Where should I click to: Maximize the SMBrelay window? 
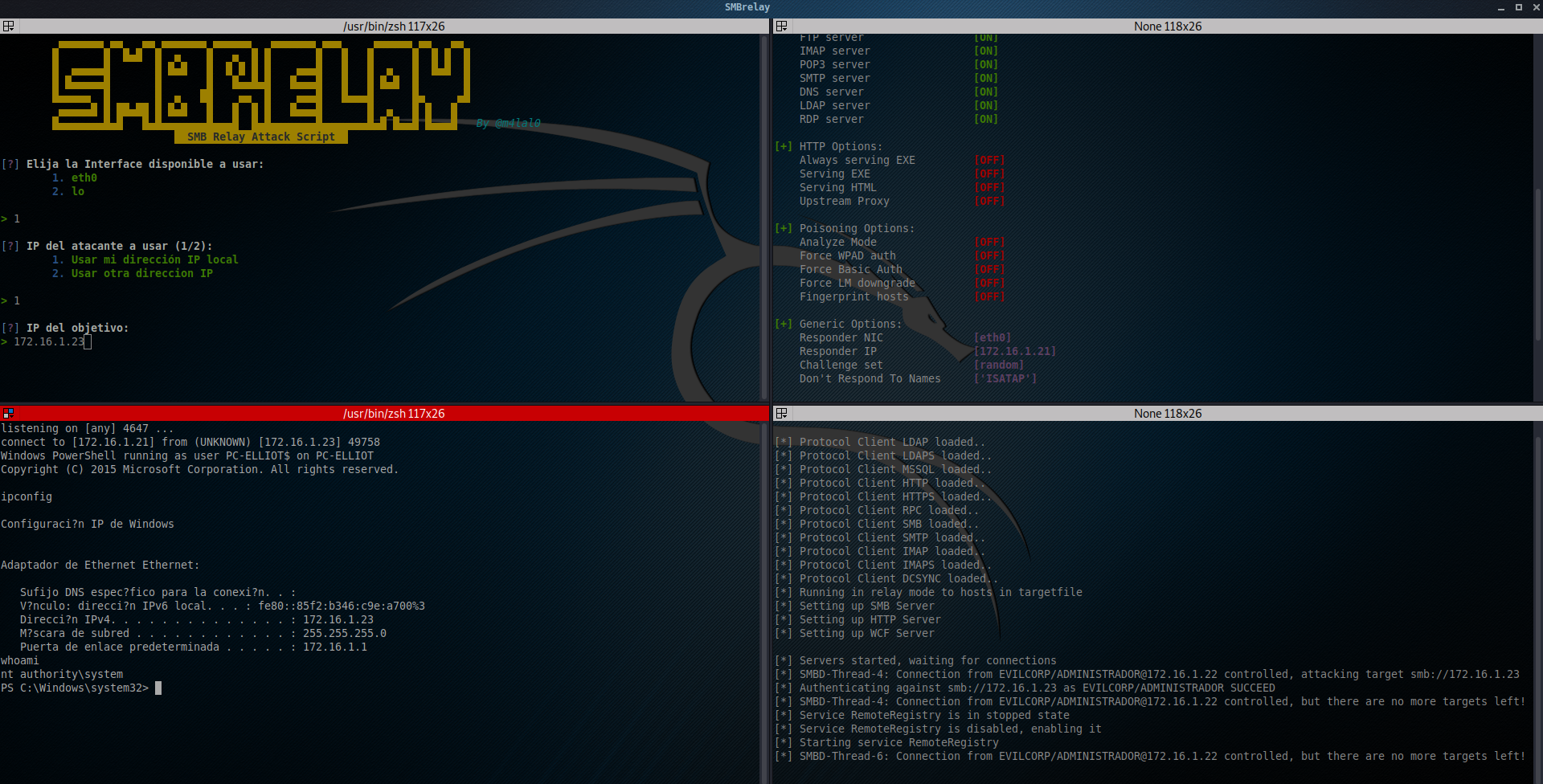[x=1518, y=7]
